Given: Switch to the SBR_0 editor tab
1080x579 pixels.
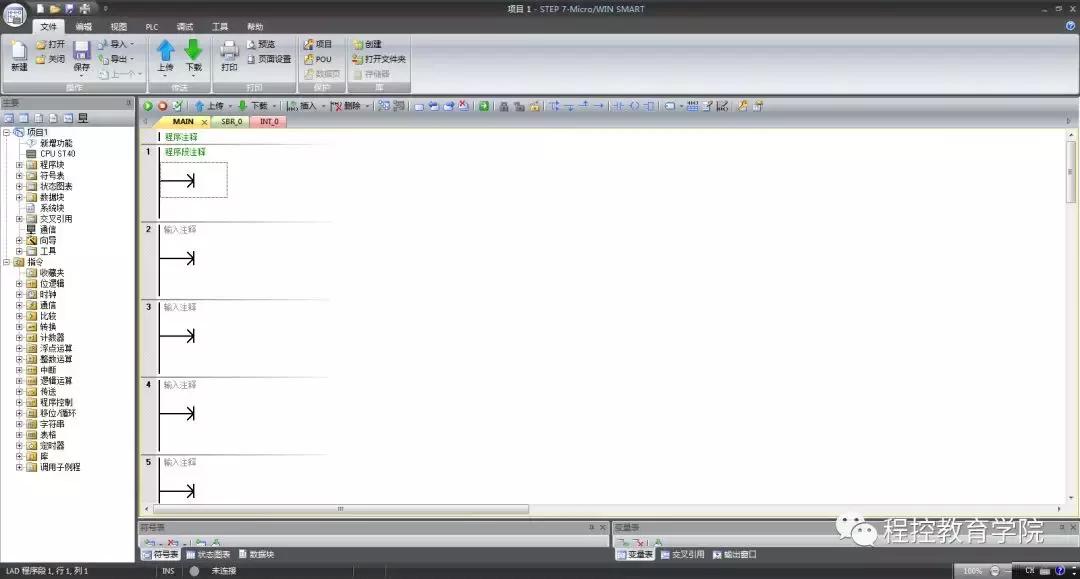Looking at the screenshot, I should 231,122.
